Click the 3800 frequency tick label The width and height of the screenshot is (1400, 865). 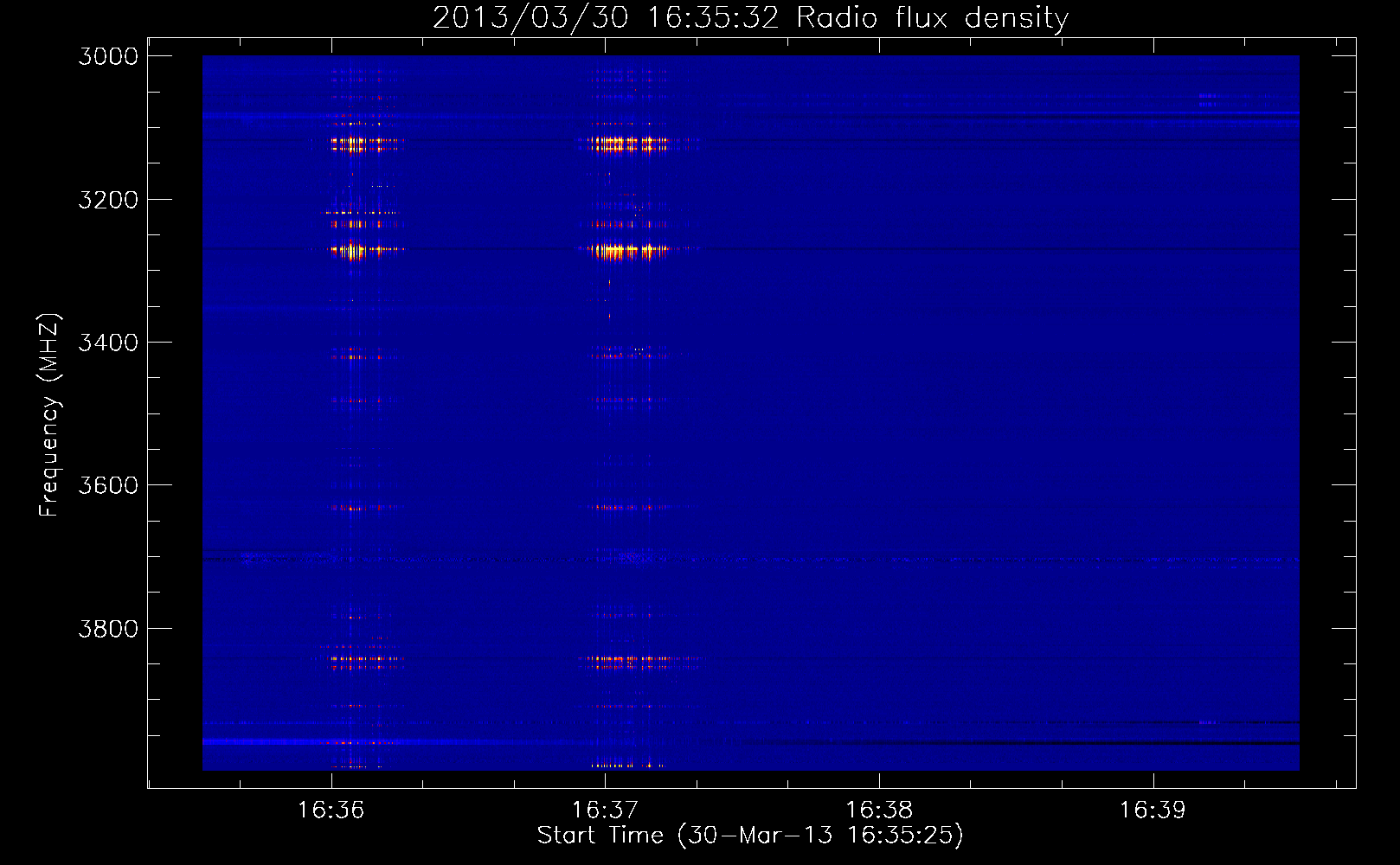point(108,629)
